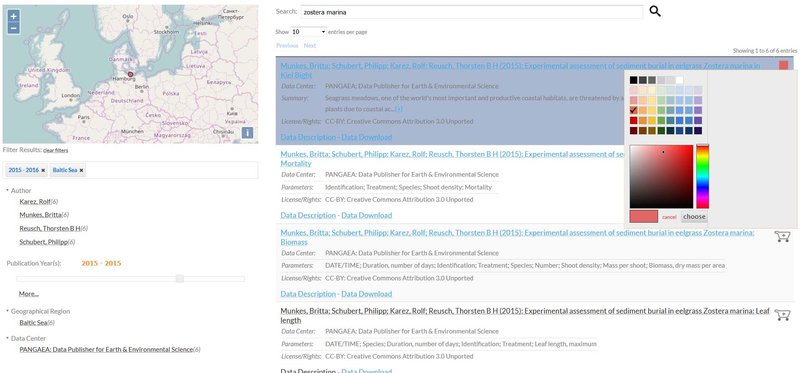Click the rainbow hue slider bar
This screenshot has height=373, width=800.
[x=703, y=177]
